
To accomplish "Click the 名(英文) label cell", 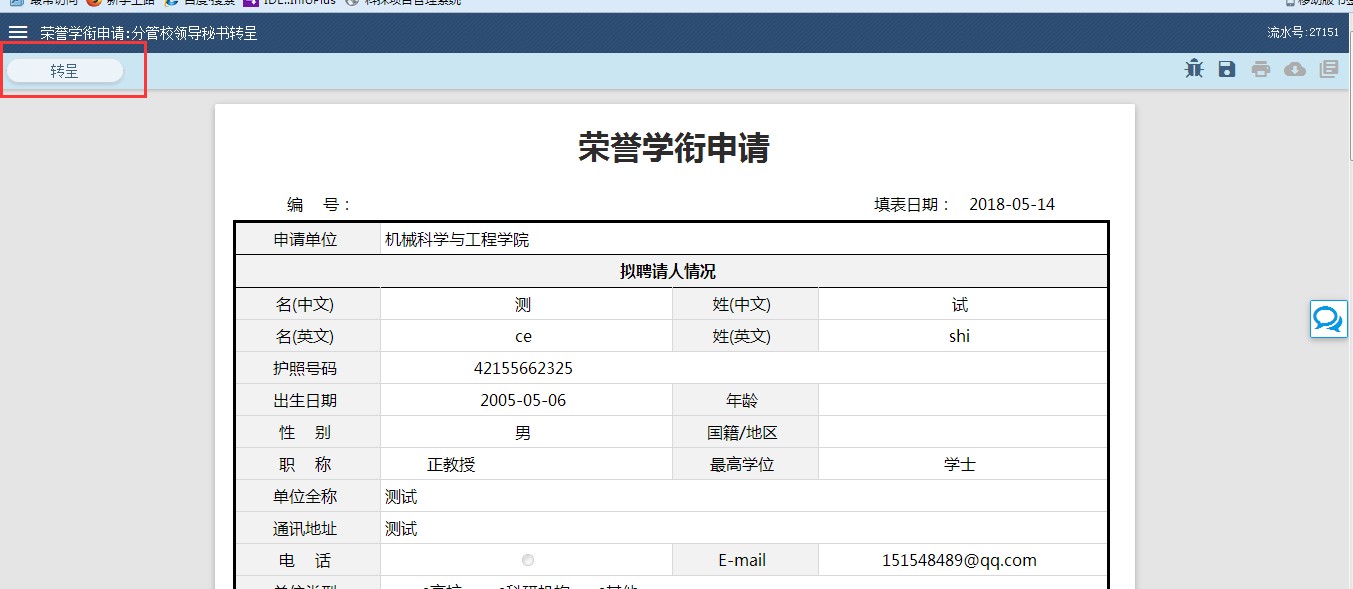I will pos(307,336).
